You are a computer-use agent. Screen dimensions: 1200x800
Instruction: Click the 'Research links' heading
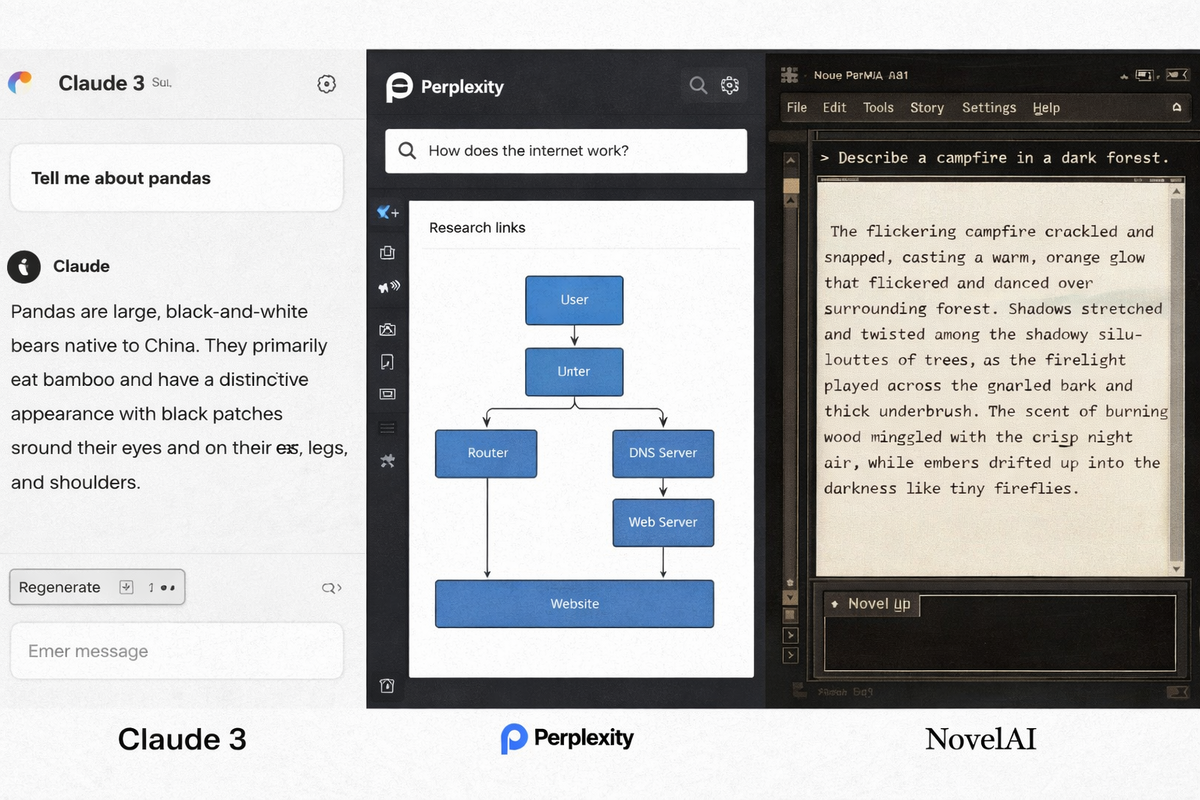(x=477, y=228)
